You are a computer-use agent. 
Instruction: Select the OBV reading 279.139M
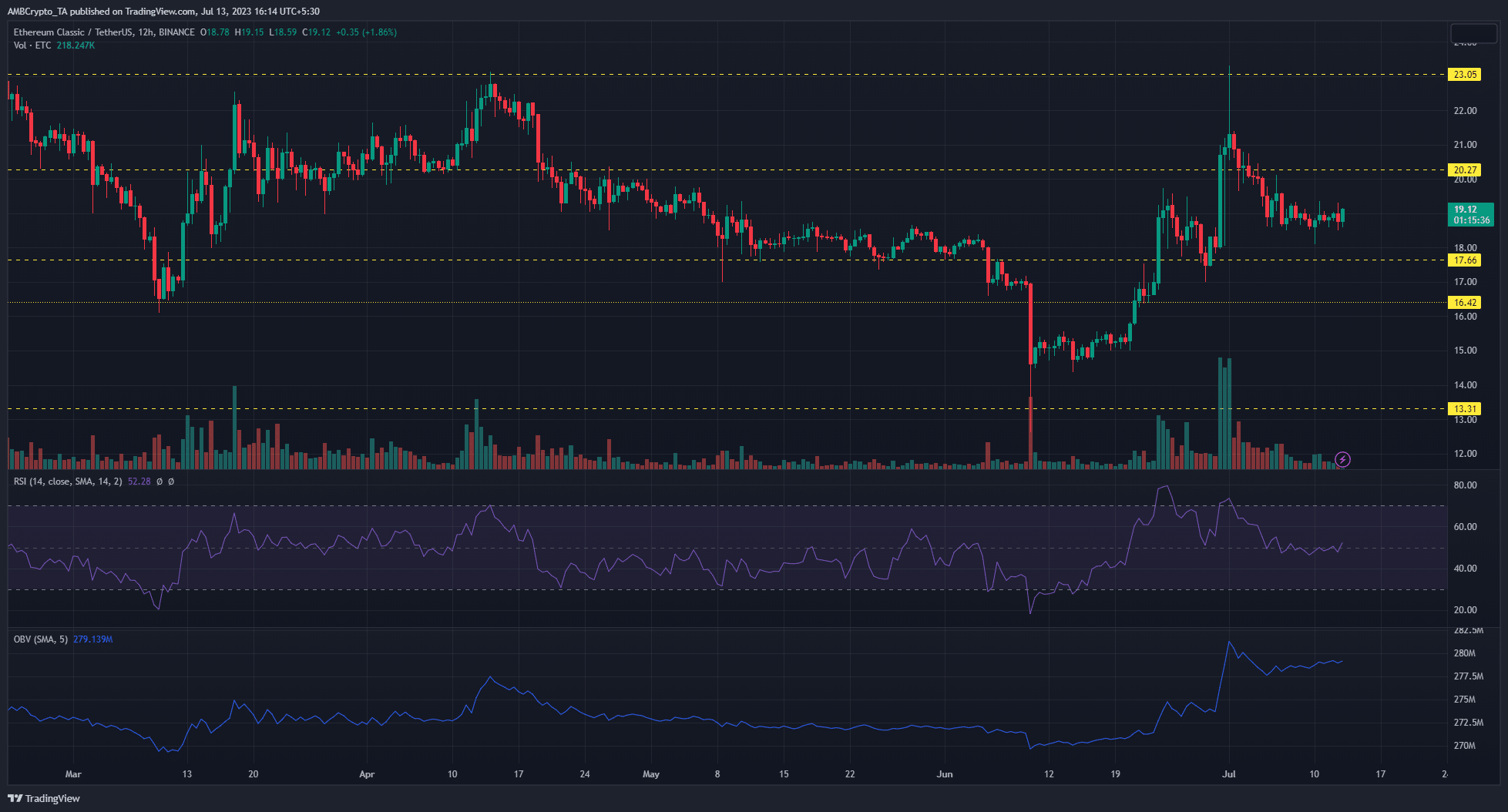[x=93, y=639]
